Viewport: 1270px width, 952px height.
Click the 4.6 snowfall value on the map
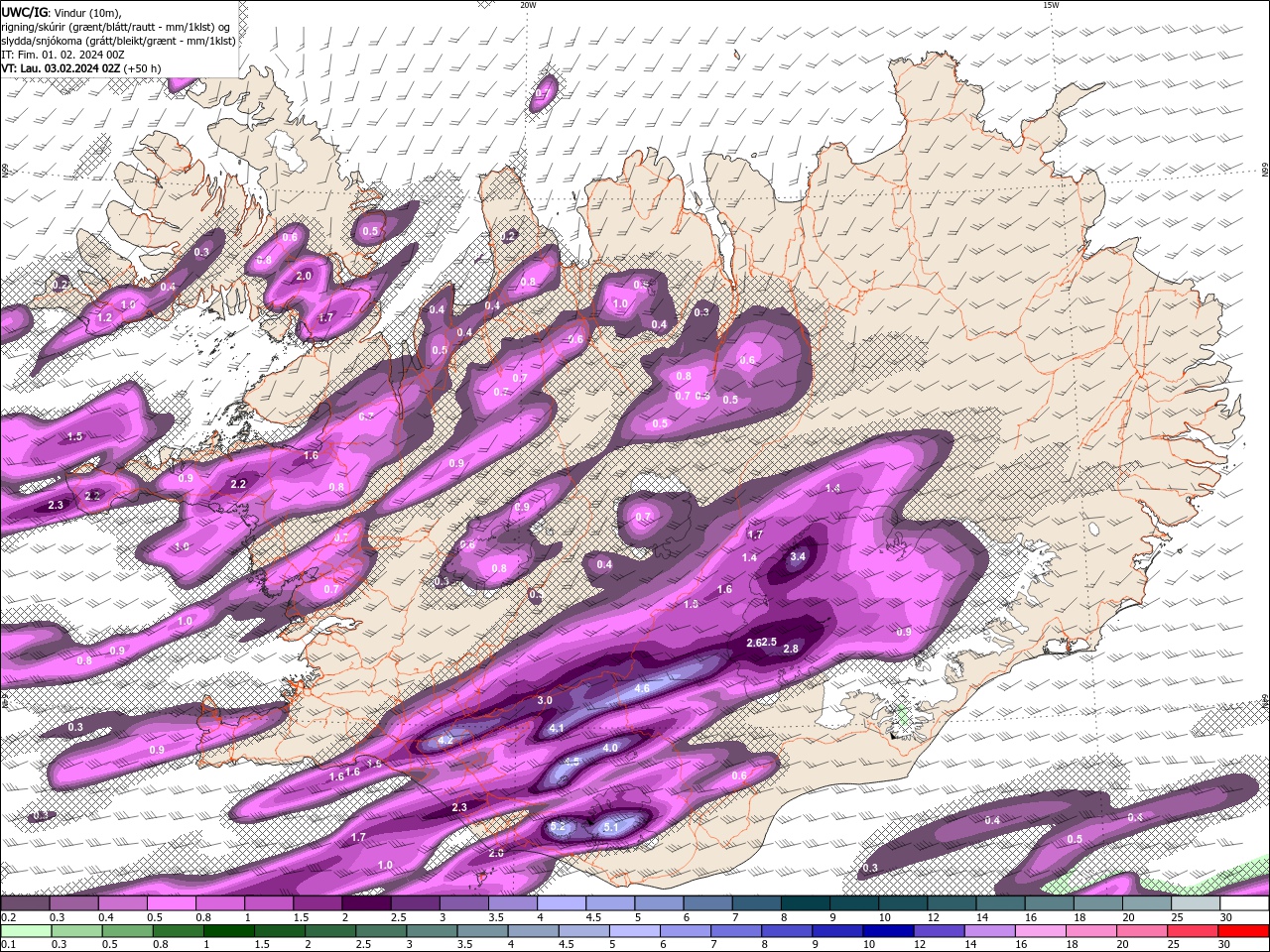pyautogui.click(x=642, y=688)
